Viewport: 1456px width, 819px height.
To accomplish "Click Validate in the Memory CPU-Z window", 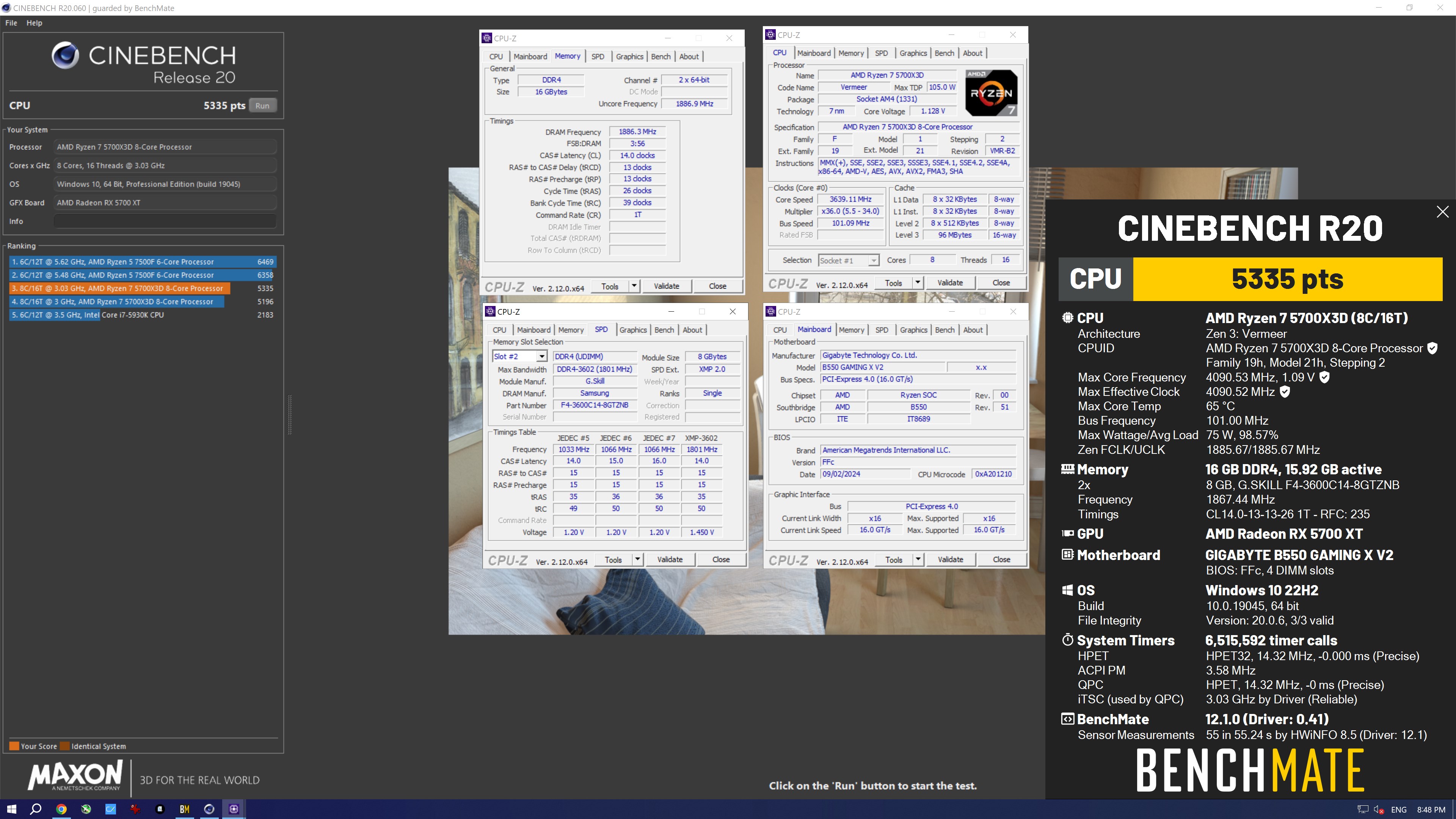I will click(x=667, y=286).
